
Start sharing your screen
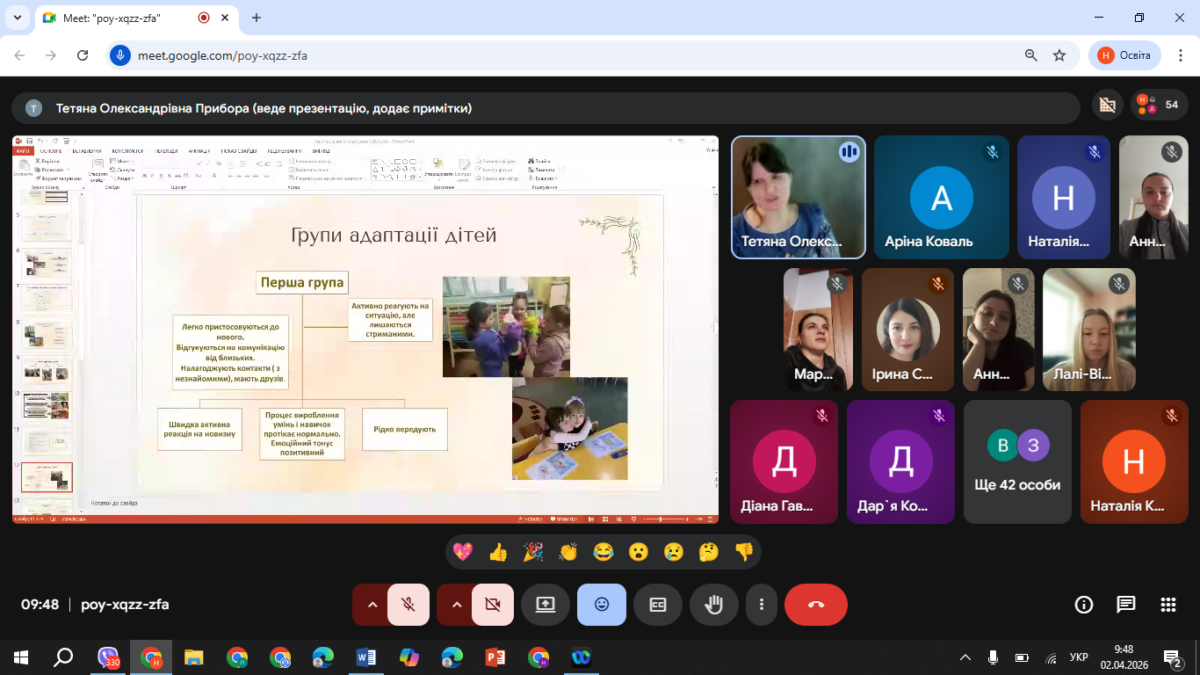point(545,604)
